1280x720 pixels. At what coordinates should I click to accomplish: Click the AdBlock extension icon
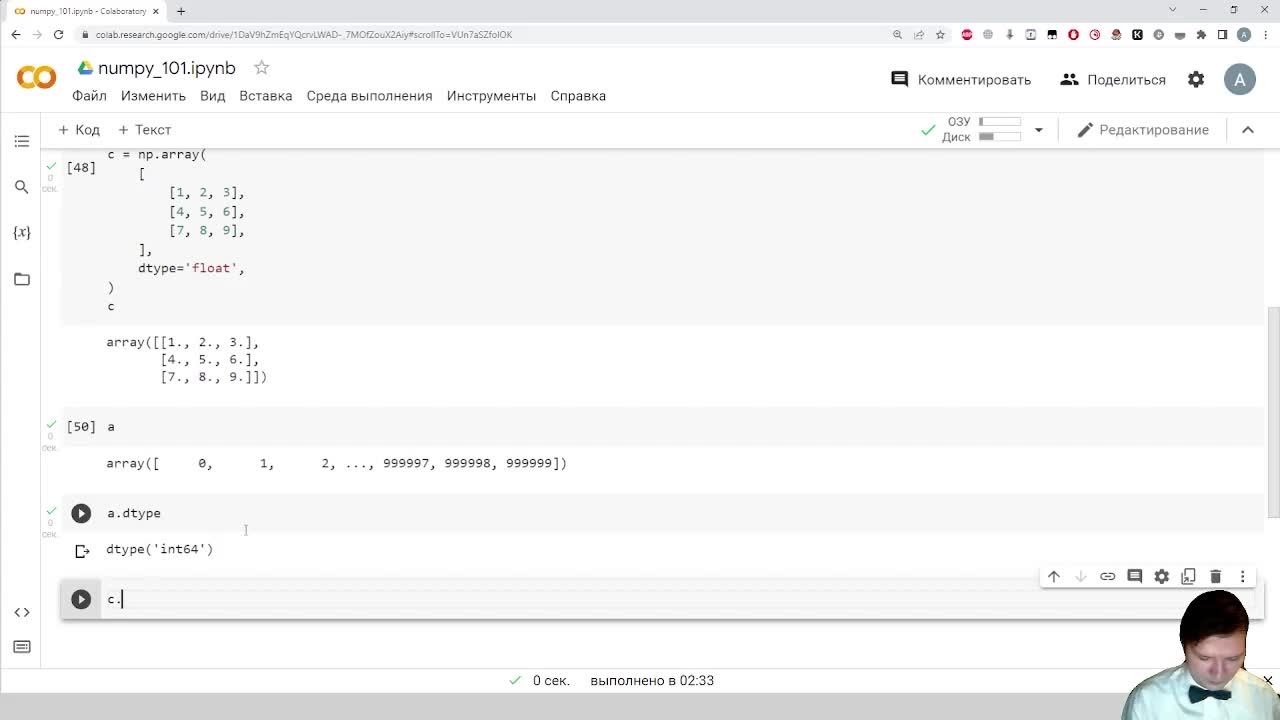pos(967,34)
